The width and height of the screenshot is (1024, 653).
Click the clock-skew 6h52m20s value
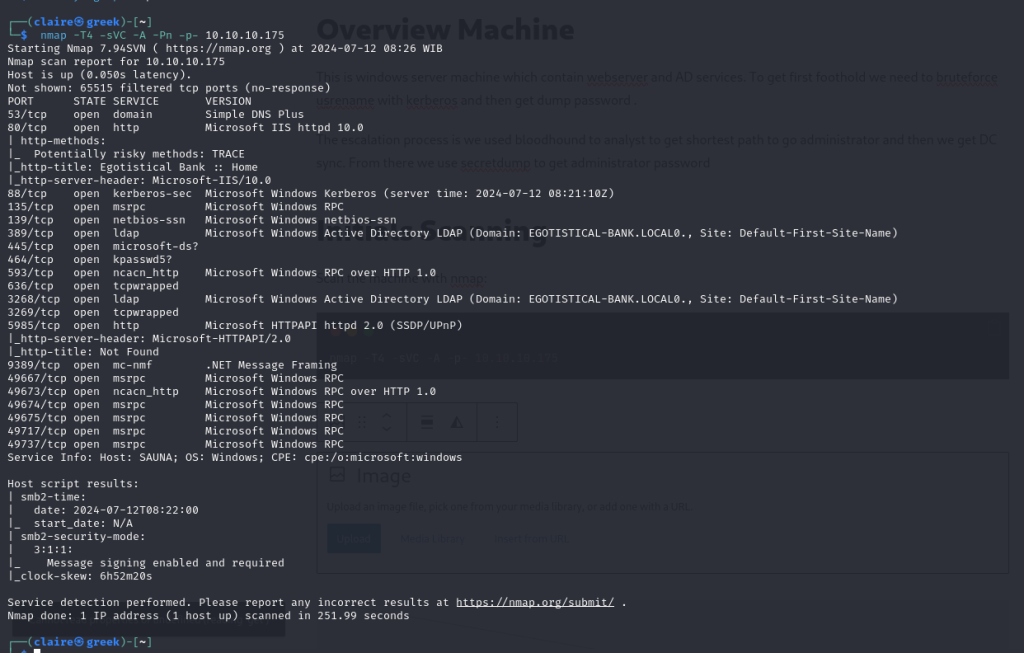coord(126,576)
